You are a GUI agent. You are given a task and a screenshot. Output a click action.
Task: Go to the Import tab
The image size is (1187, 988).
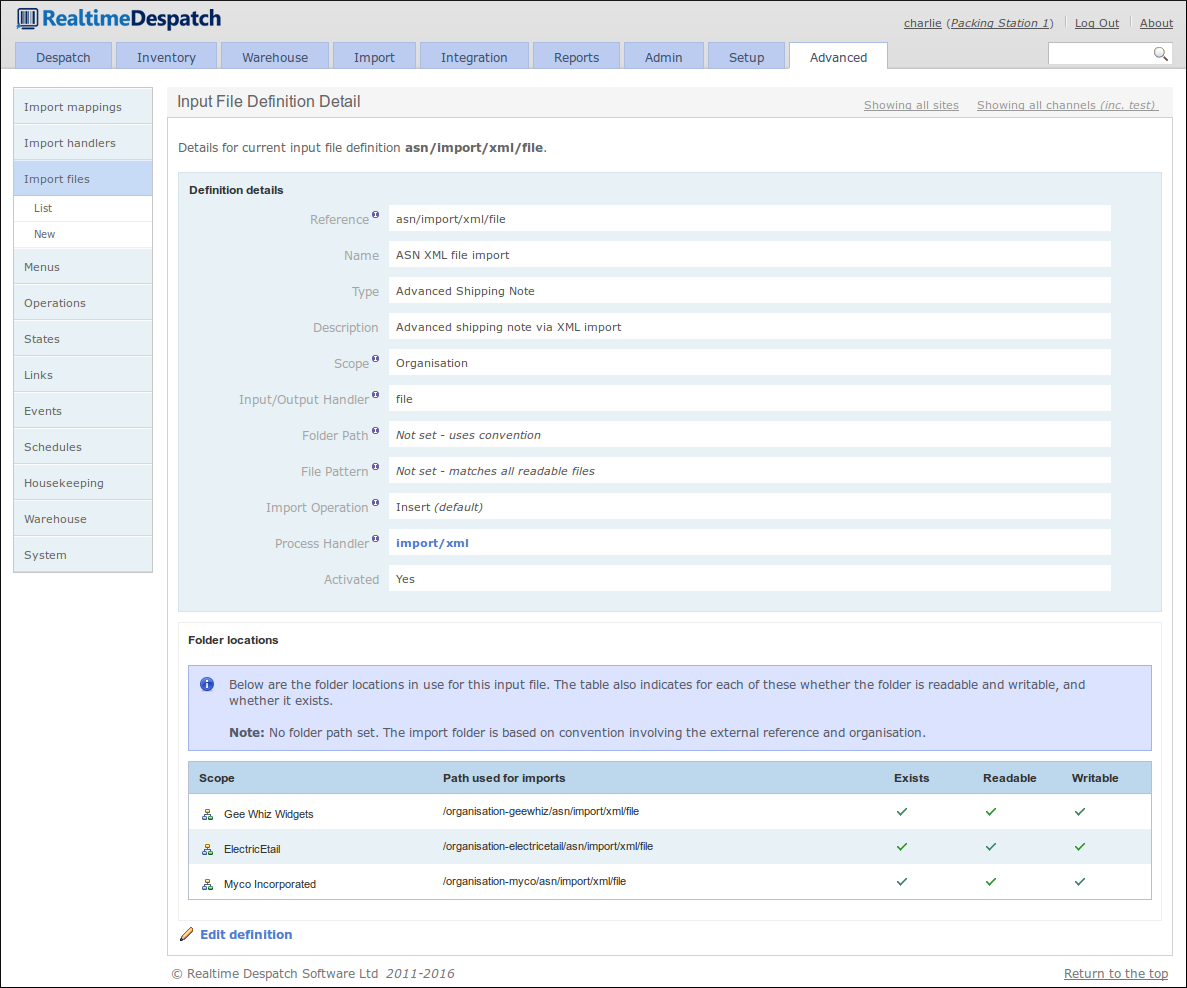(374, 57)
